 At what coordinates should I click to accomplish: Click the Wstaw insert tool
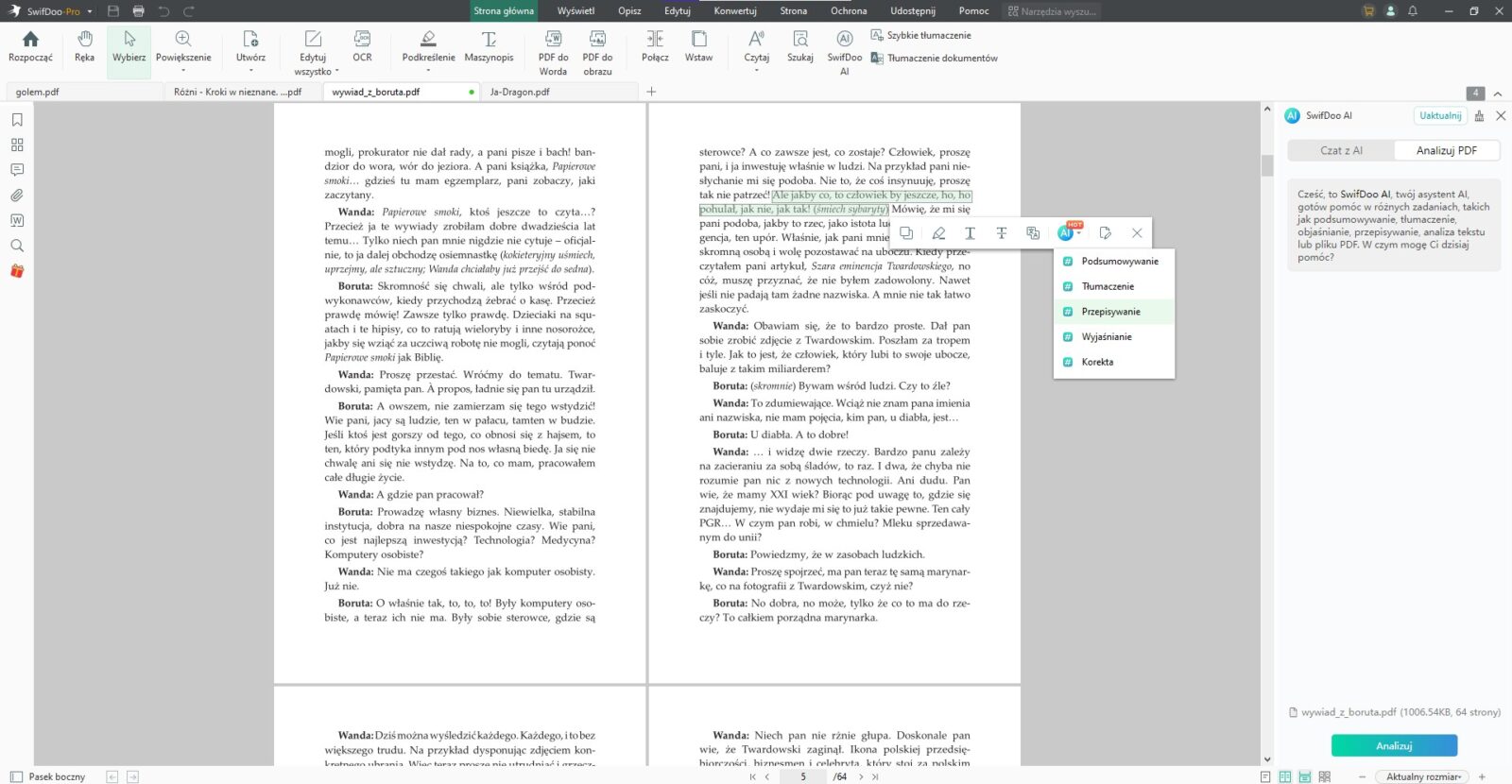[x=698, y=47]
